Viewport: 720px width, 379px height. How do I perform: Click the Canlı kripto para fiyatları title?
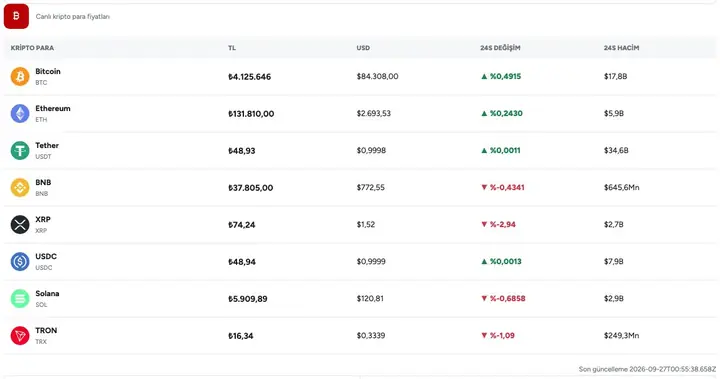73,17
